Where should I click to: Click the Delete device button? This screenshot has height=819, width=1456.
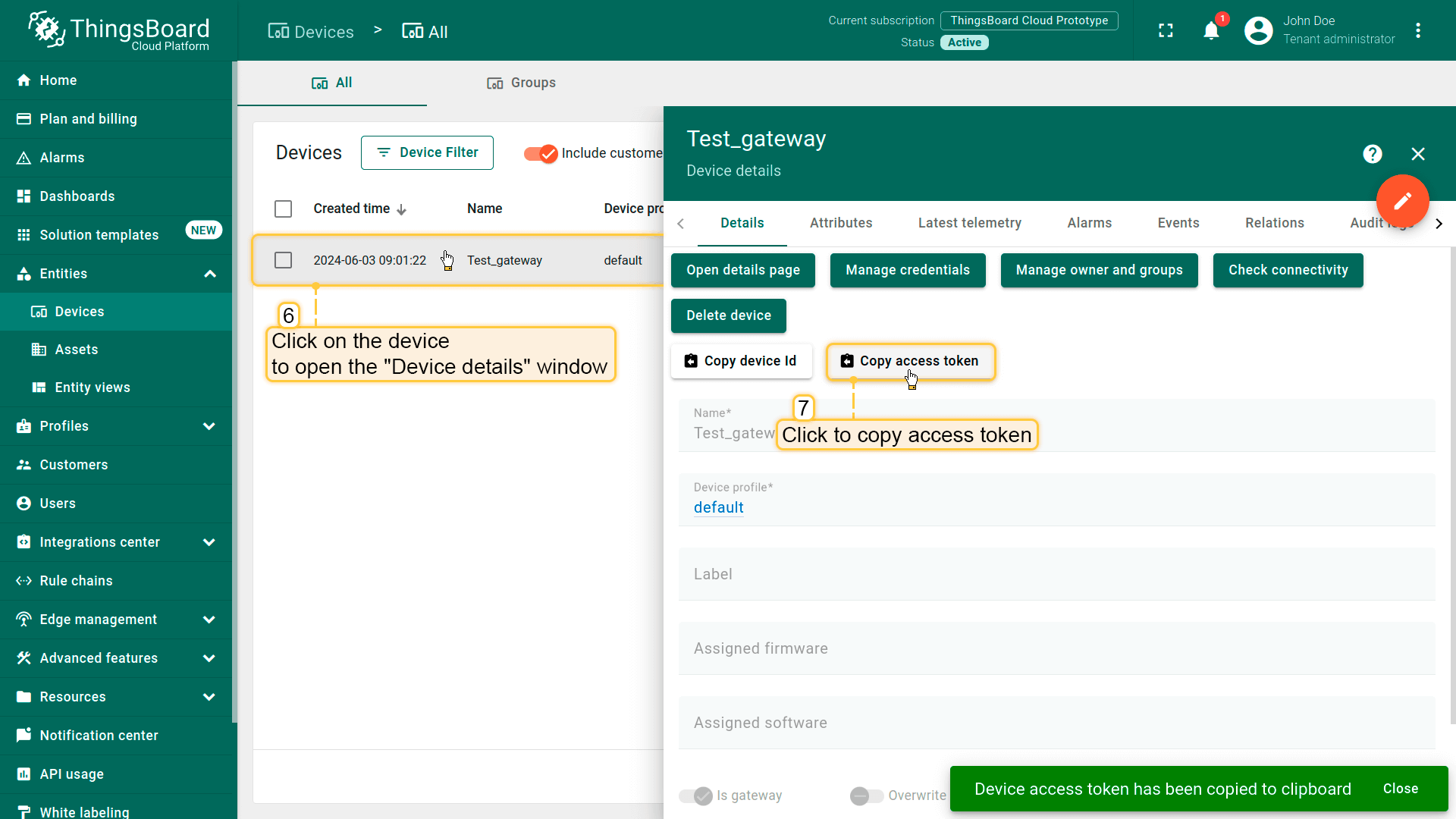pos(729,315)
